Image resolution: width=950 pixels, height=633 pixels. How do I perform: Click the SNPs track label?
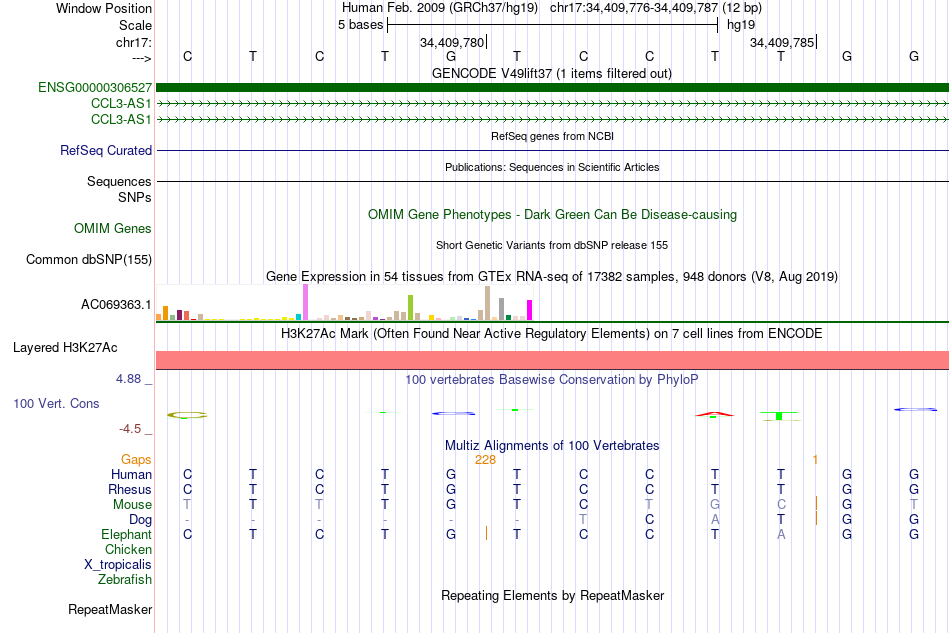tap(135, 197)
